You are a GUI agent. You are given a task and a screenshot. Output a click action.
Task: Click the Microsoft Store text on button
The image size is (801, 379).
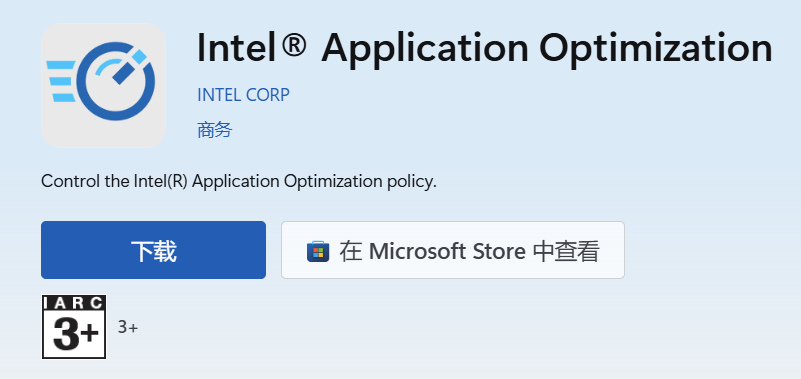pos(447,251)
